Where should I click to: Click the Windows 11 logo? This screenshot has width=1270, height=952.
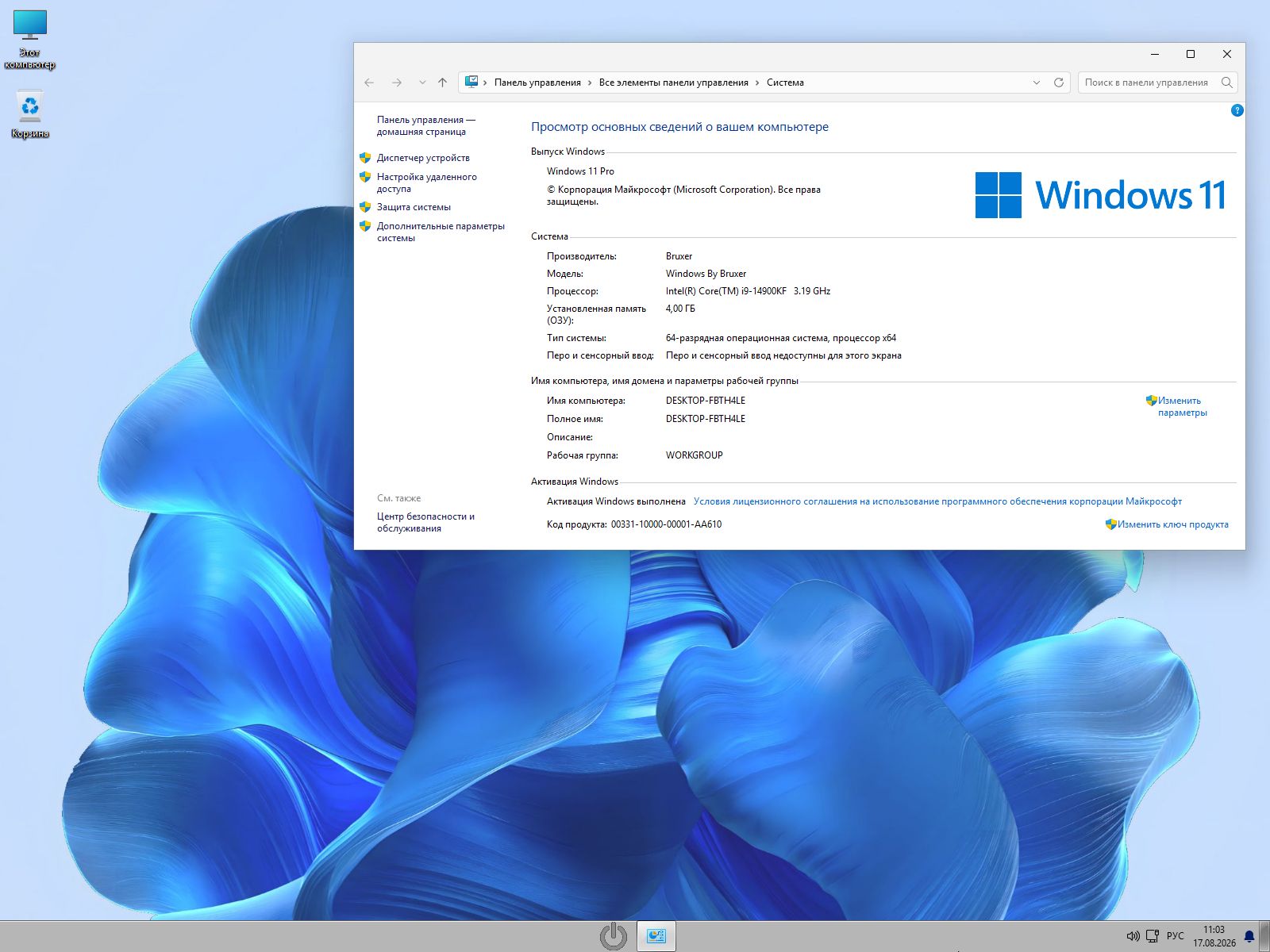1100,195
